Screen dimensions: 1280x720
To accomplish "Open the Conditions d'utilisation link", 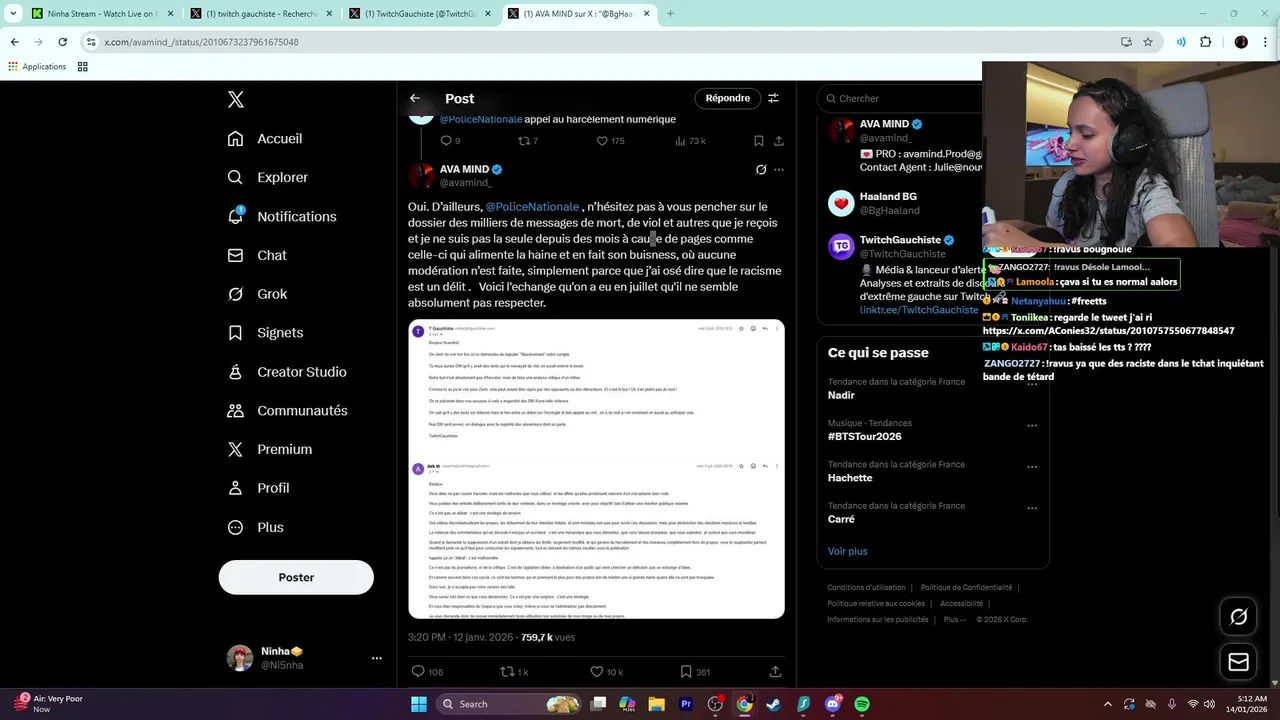I will (x=866, y=588).
